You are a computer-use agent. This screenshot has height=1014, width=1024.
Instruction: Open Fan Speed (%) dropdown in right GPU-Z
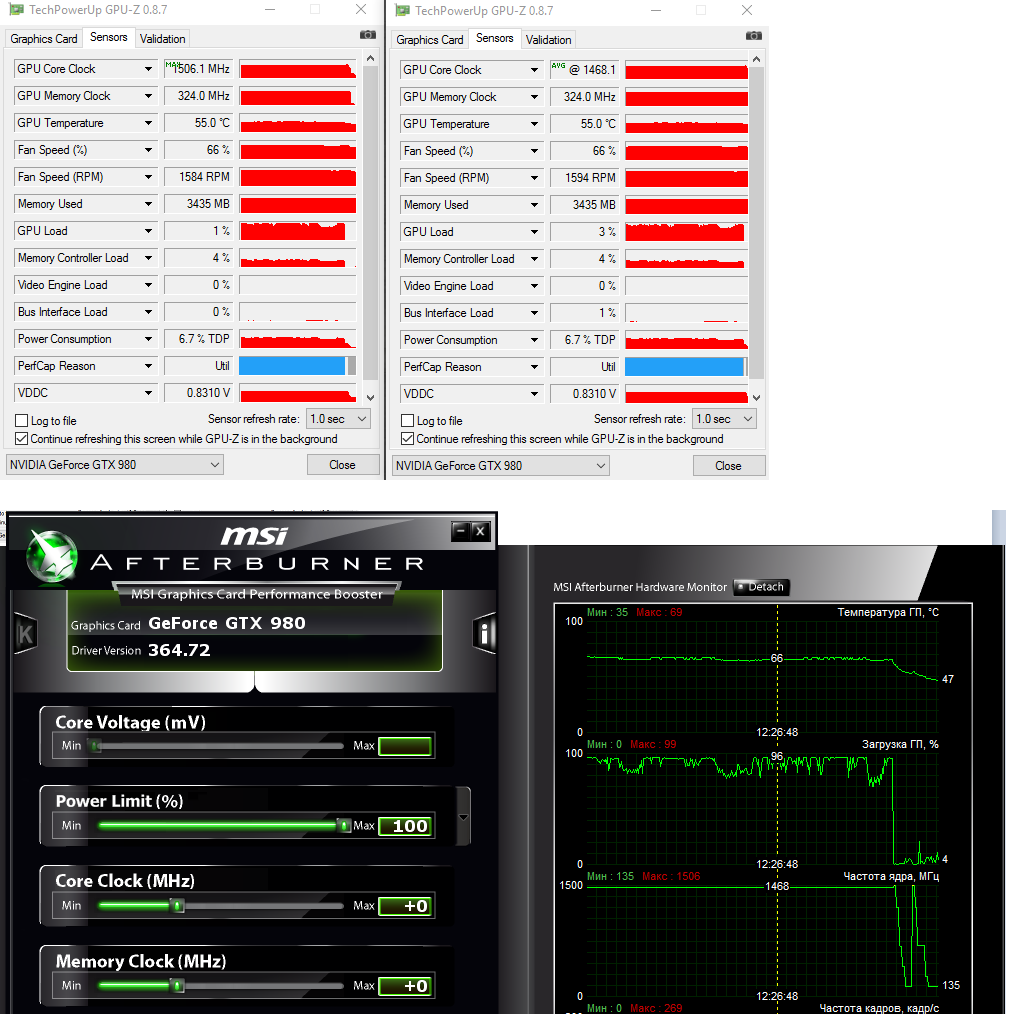point(534,151)
